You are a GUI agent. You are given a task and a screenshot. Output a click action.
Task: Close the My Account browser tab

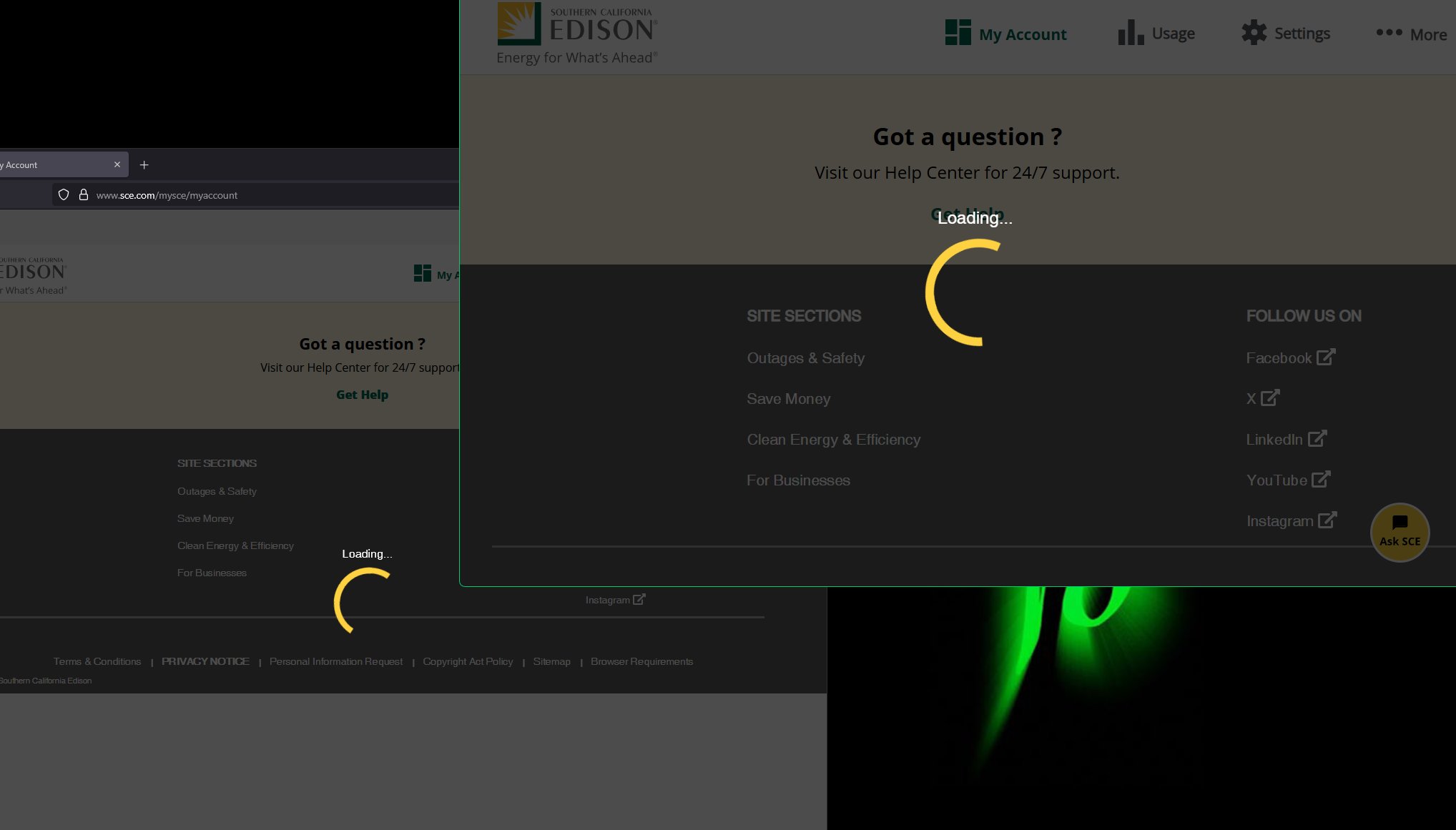coord(117,164)
